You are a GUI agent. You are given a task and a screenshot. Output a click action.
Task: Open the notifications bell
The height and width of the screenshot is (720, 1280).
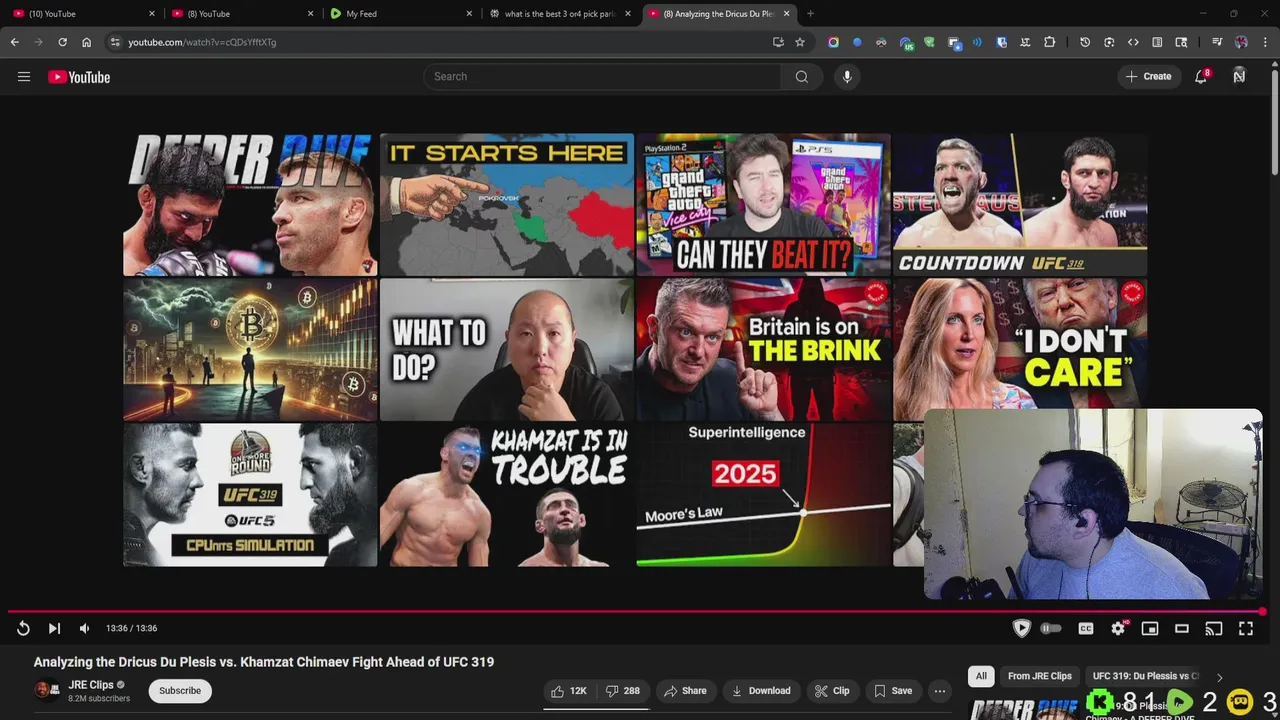pos(1201,76)
